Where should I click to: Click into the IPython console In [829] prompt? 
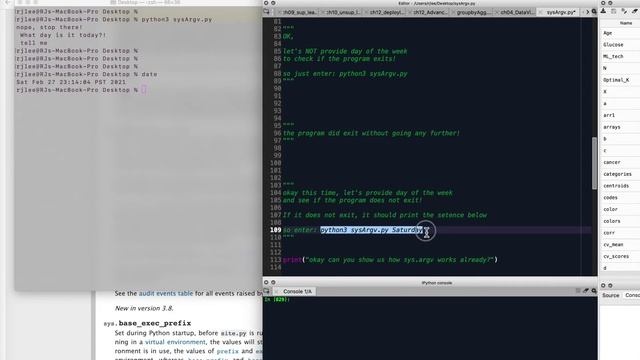(277, 300)
